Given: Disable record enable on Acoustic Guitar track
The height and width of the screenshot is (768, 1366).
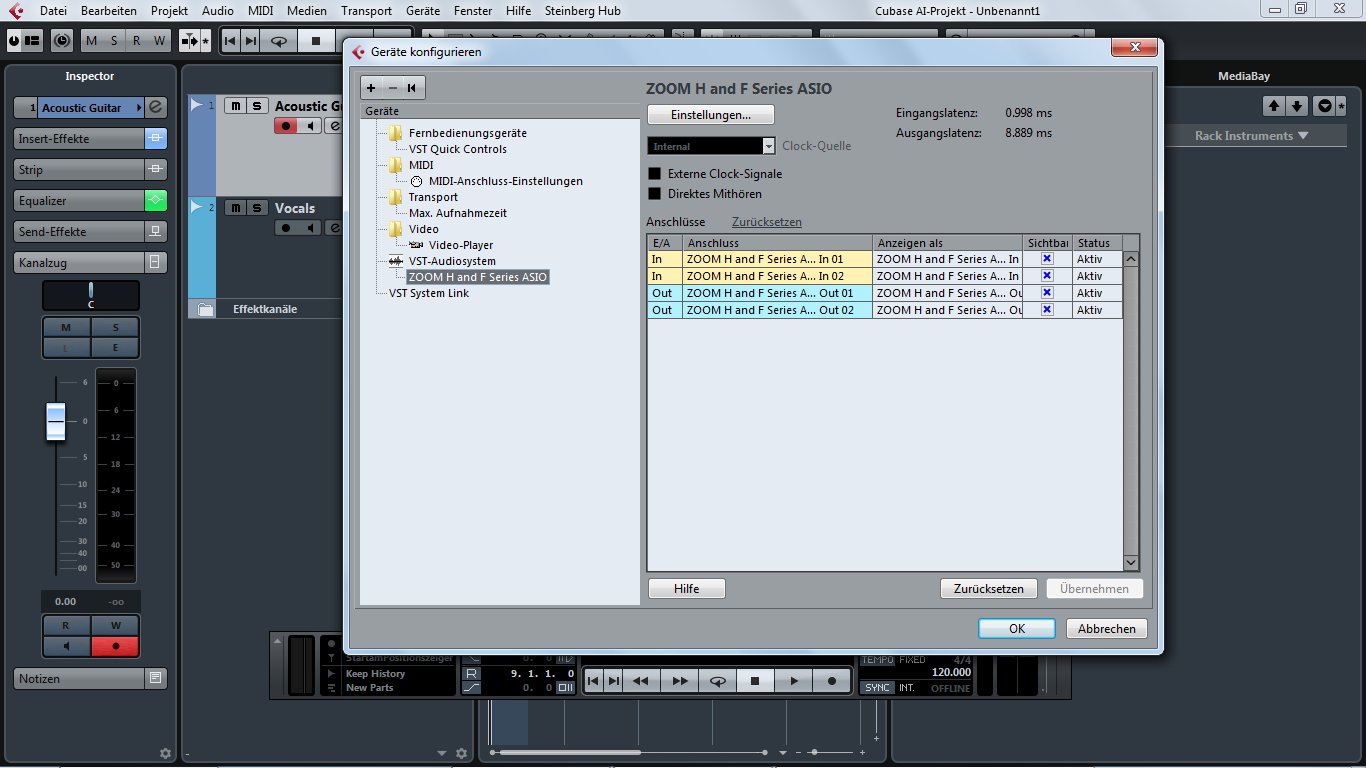Looking at the screenshot, I should (x=286, y=126).
